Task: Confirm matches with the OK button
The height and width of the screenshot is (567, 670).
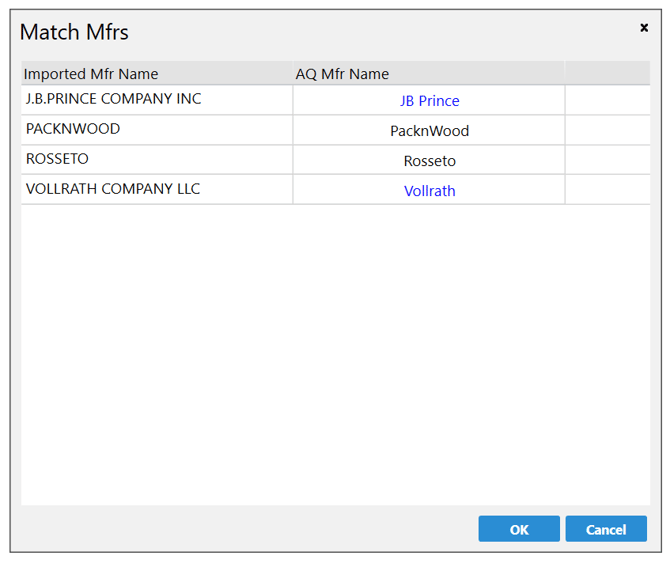Action: click(519, 529)
